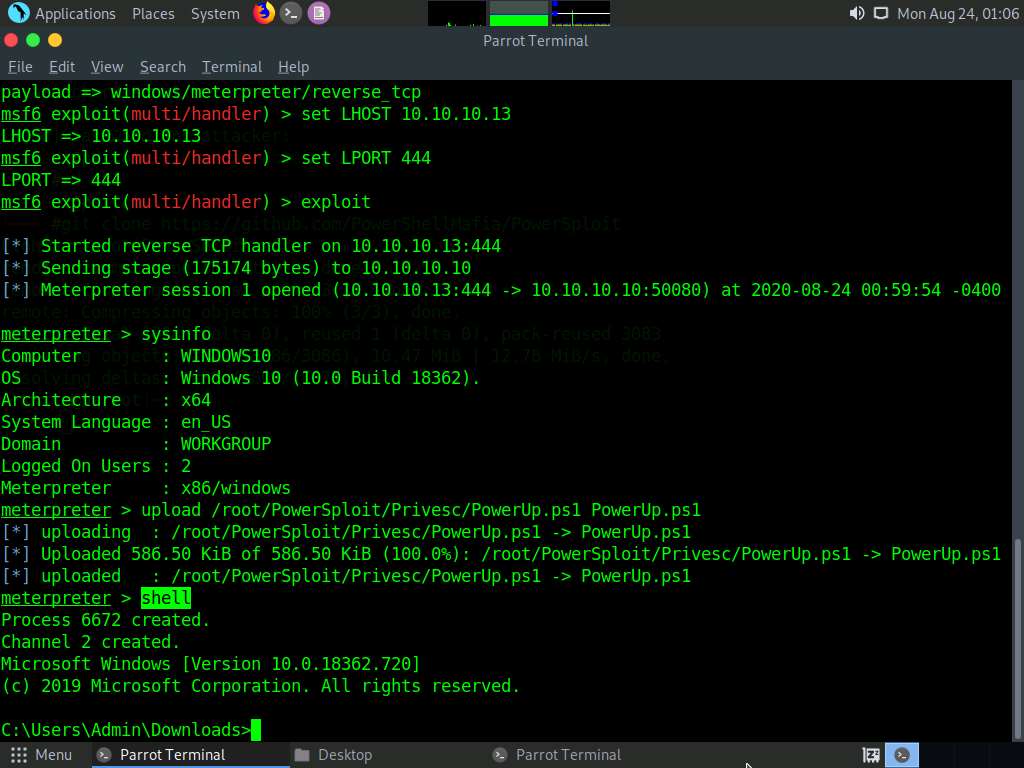Open the View menu

tap(107, 67)
